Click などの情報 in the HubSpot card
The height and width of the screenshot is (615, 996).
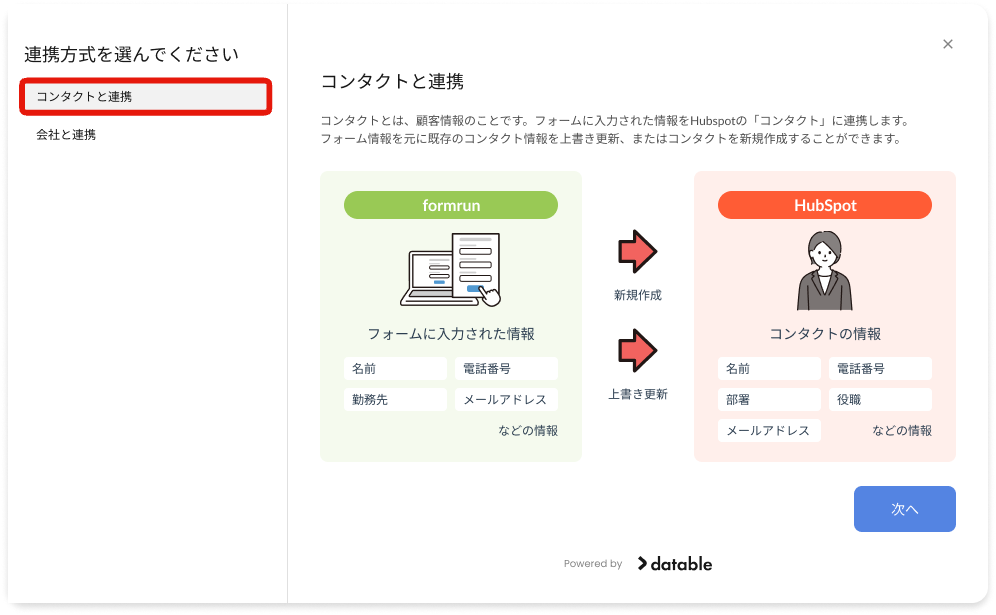click(902, 431)
